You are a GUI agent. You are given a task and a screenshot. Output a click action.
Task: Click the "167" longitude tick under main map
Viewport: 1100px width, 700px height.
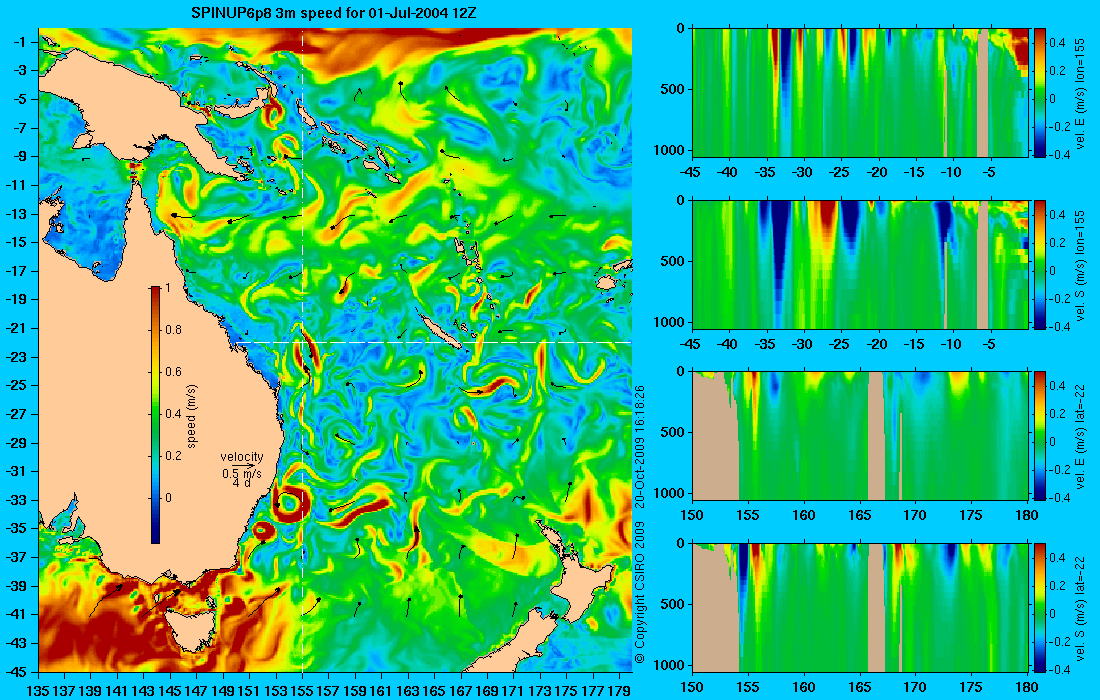[x=462, y=691]
